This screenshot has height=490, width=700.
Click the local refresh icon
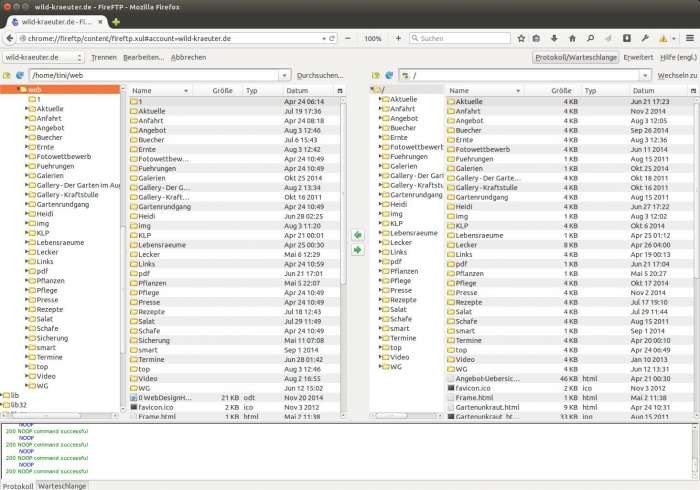click(x=19, y=75)
